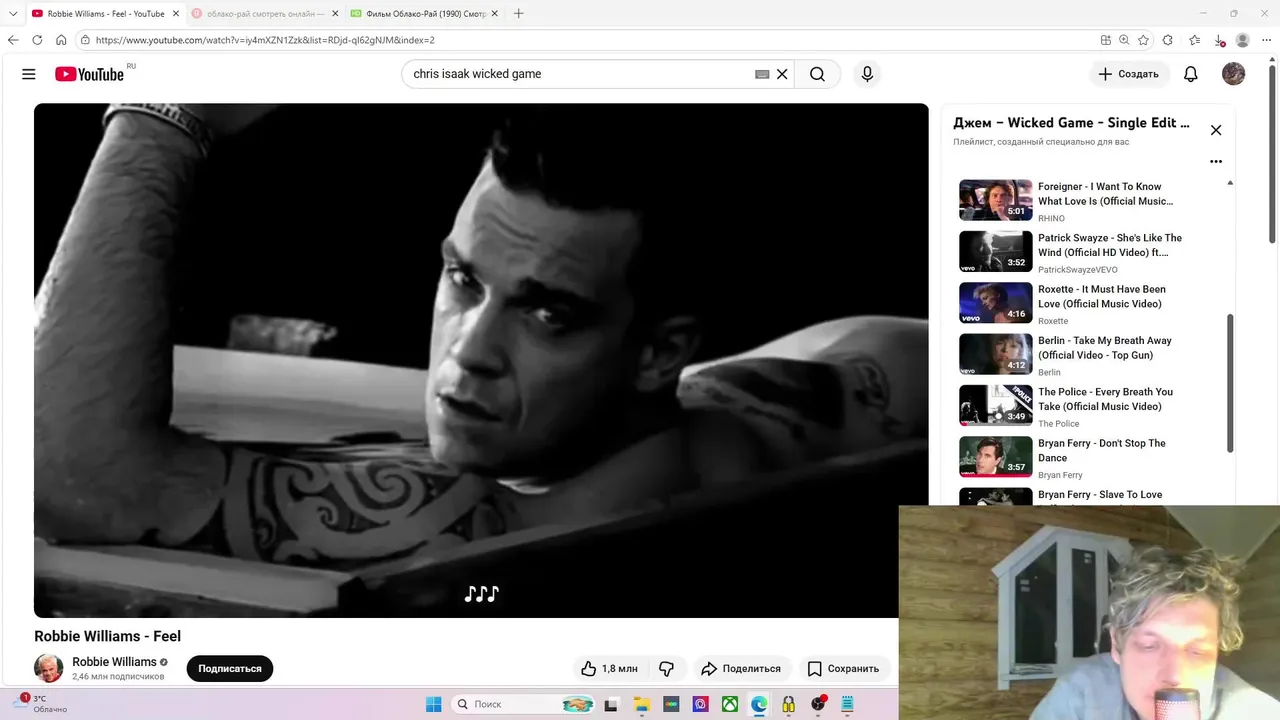
Task: Click the browser back arrow
Action: pyautogui.click(x=13, y=40)
